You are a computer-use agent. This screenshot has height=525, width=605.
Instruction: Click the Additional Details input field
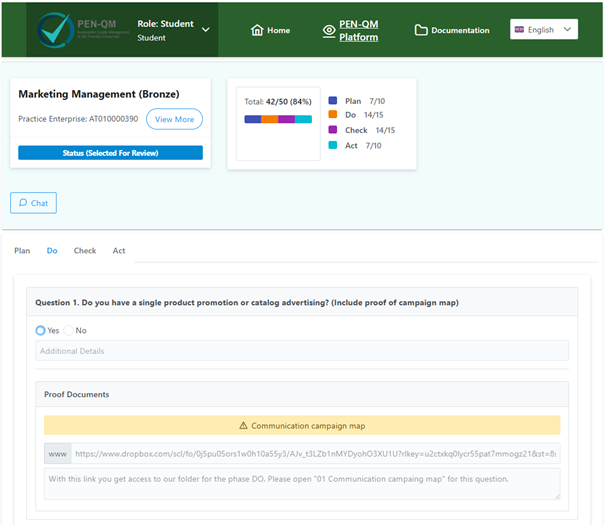pos(302,351)
